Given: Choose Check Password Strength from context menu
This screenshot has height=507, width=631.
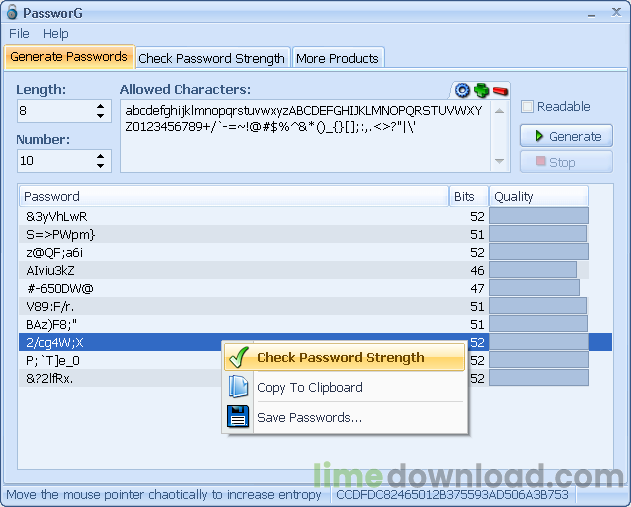Looking at the screenshot, I should point(344,357).
